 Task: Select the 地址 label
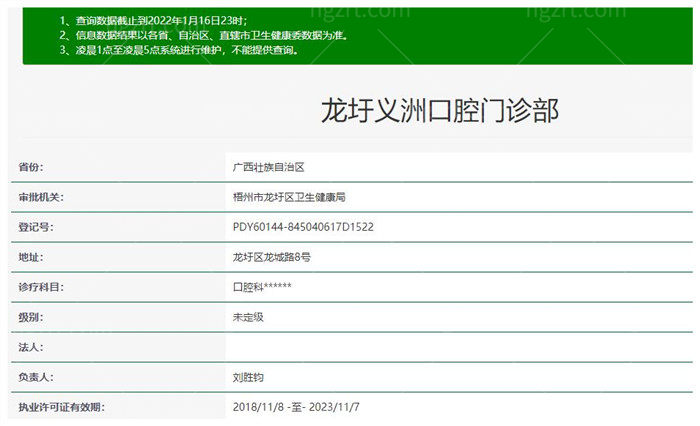coord(31,257)
